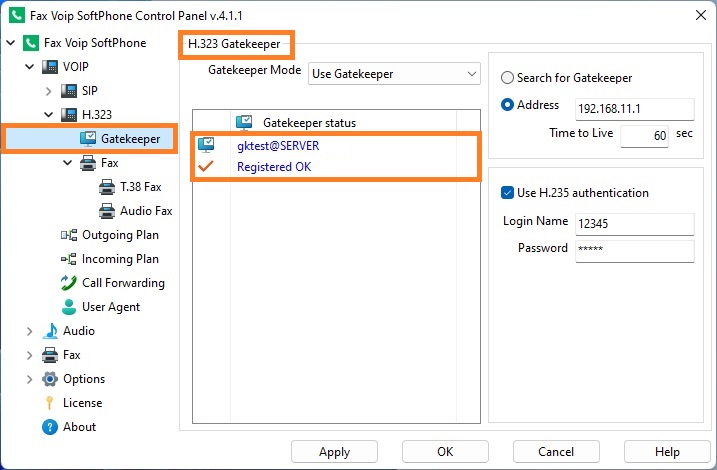Viewport: 717px width, 470px height.
Task: Select the Address radio button
Action: click(x=507, y=105)
